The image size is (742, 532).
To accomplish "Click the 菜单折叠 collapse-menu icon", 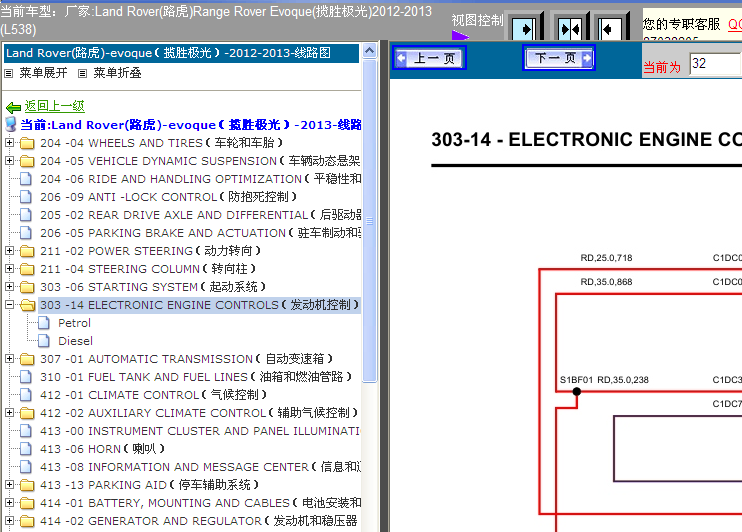I will tap(82, 73).
